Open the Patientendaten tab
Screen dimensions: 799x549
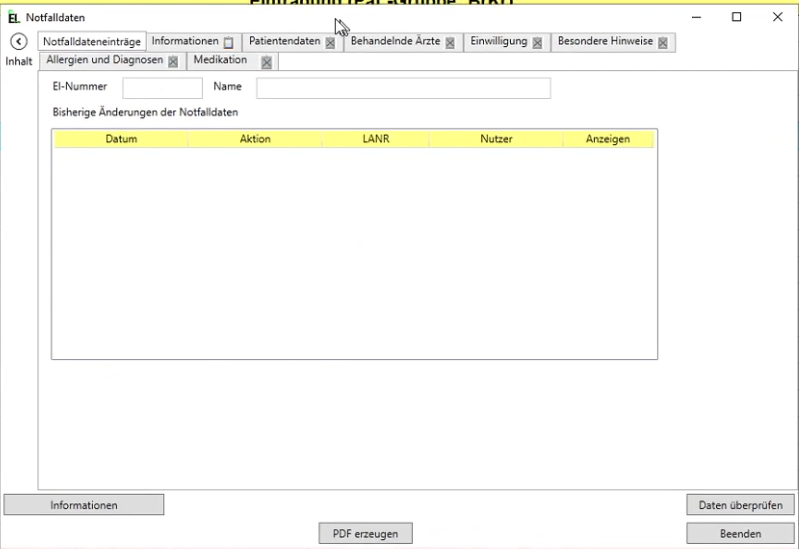click(x=284, y=42)
